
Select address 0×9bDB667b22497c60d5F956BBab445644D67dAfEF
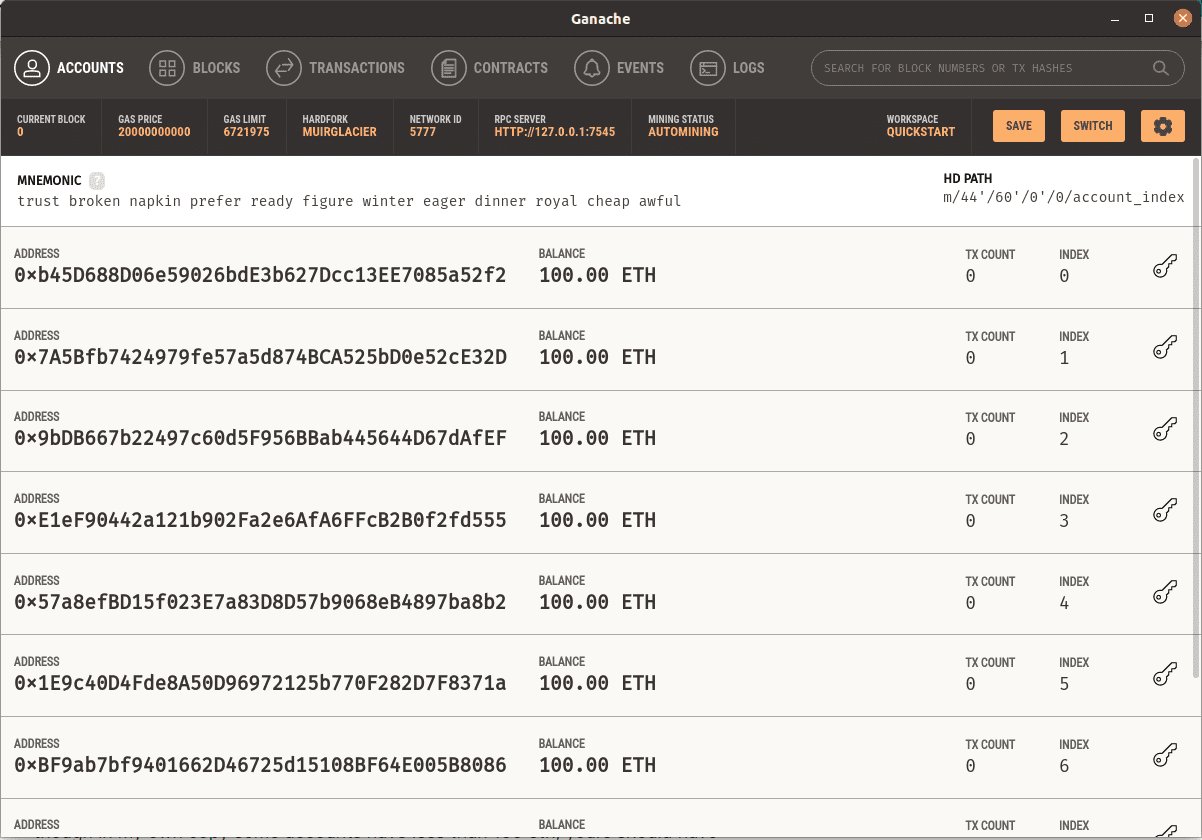[x=260, y=438]
